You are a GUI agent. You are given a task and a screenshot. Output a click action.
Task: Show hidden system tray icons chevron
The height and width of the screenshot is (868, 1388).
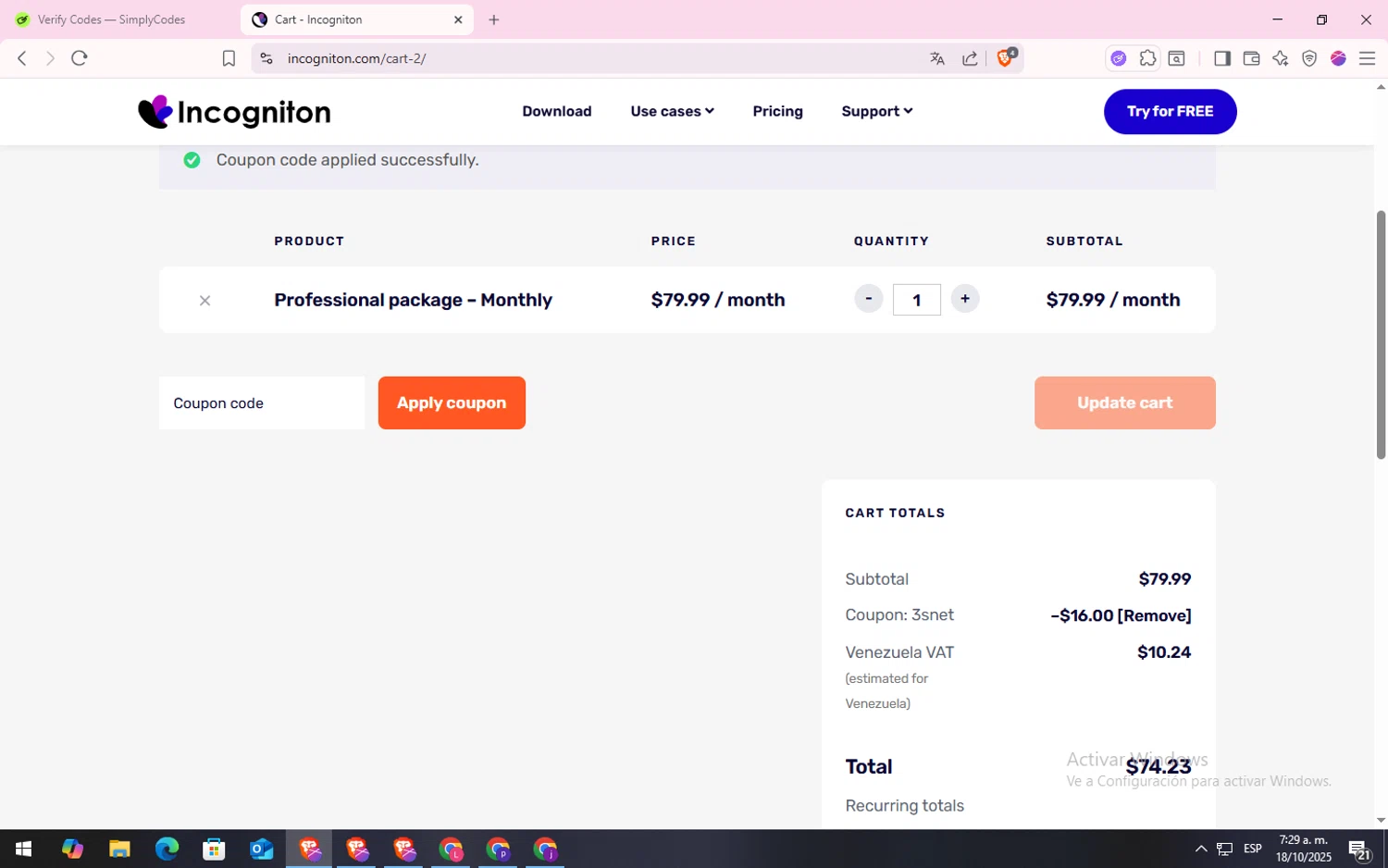coord(1201,849)
